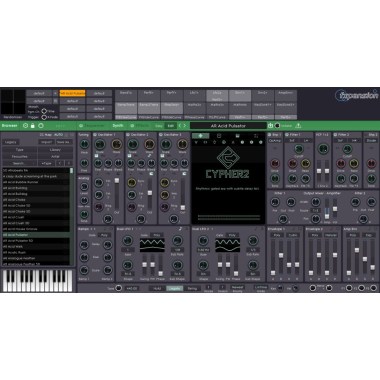Click the Favourites filter button

[x=20, y=156]
